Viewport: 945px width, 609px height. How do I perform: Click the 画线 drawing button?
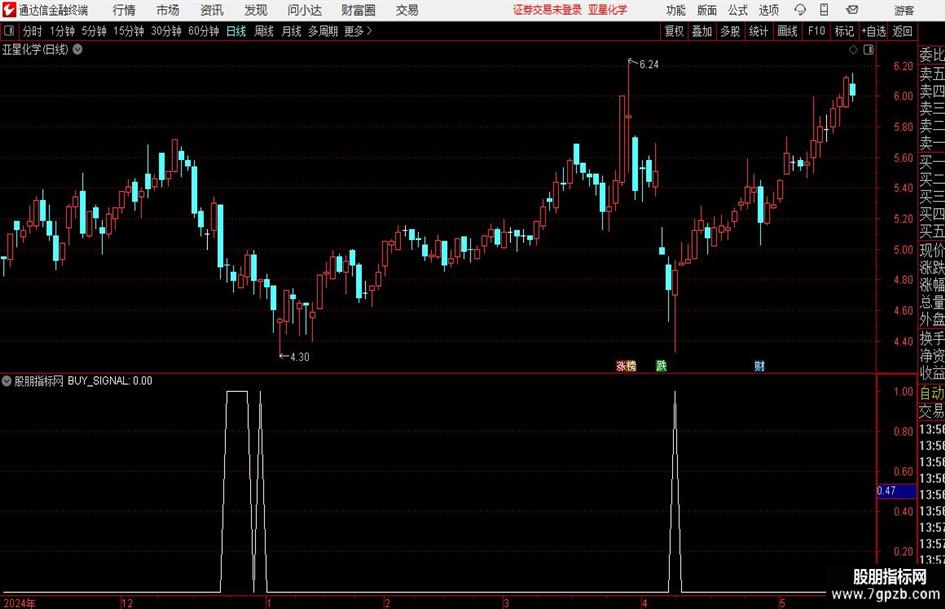point(787,31)
